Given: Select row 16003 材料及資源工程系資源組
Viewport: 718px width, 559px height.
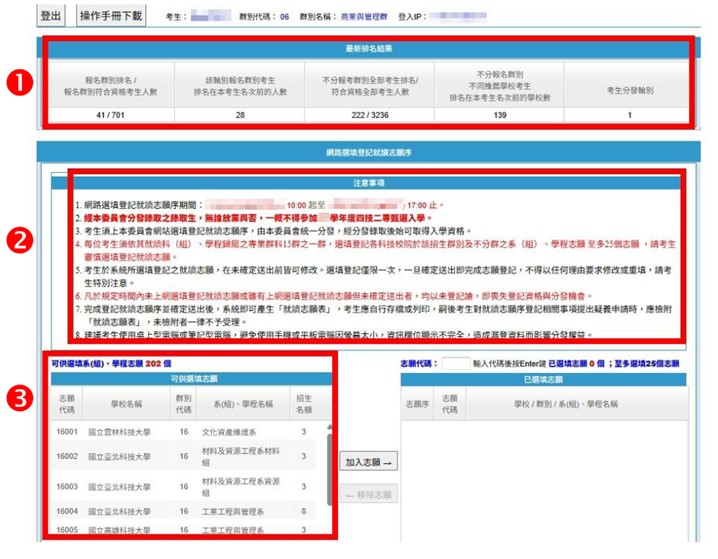Looking at the screenshot, I should (x=190, y=486).
